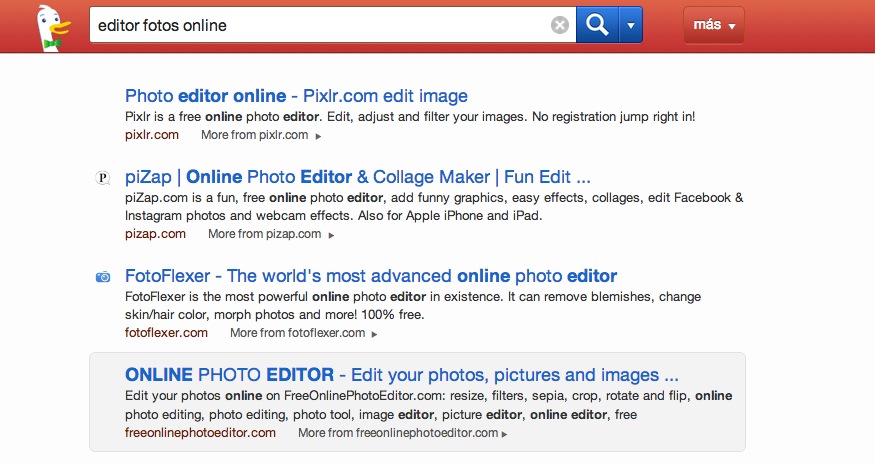875x464 pixels.
Task: Expand More from pizap.com
Action: 270,234
